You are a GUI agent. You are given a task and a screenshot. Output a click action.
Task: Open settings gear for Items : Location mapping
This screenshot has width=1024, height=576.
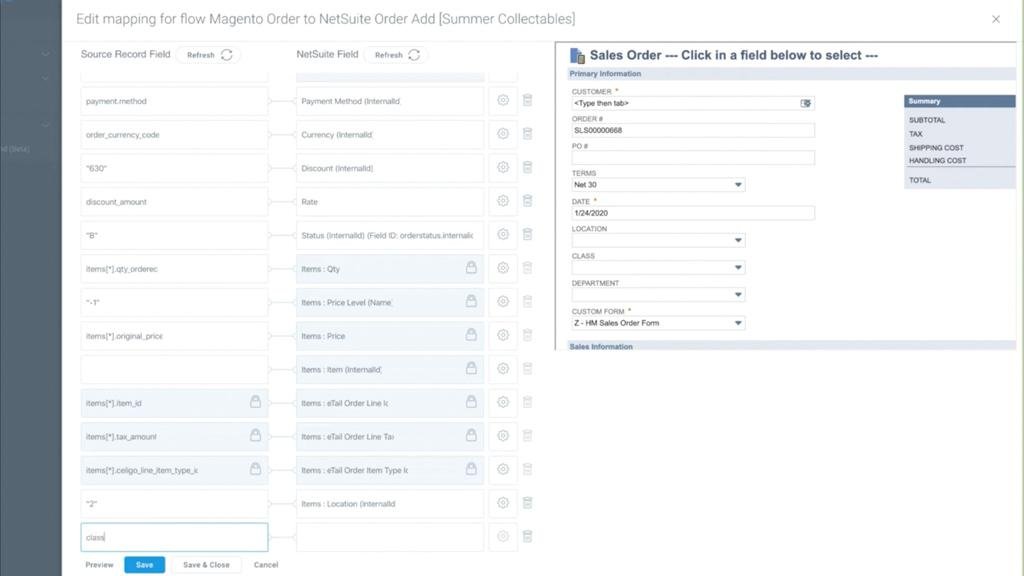click(503, 503)
